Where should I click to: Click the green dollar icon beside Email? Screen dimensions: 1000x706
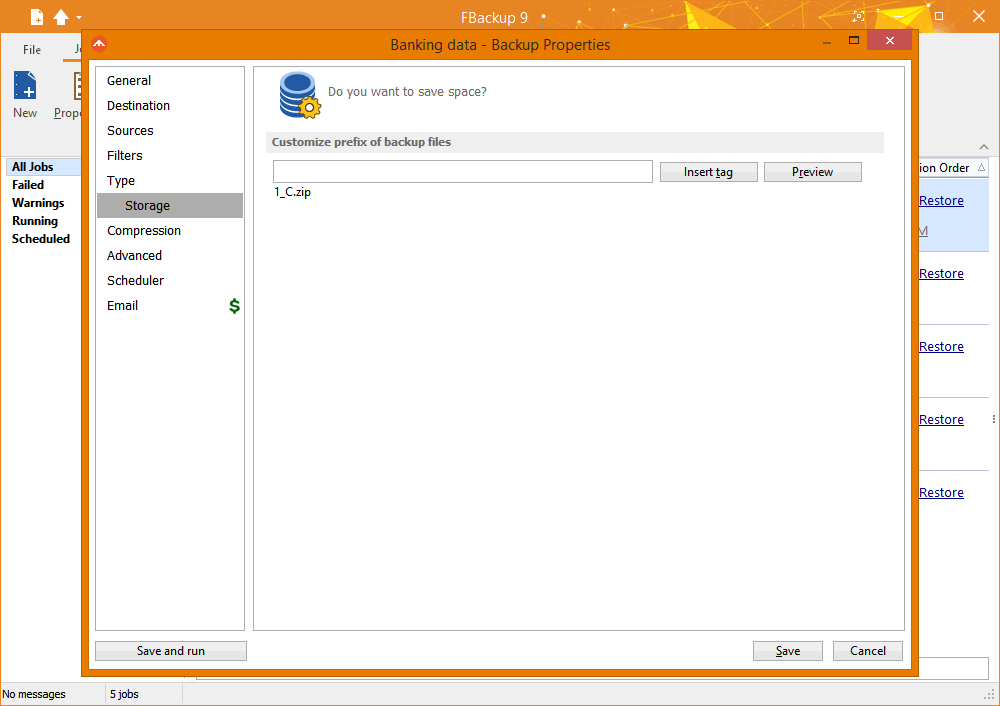[x=235, y=306]
